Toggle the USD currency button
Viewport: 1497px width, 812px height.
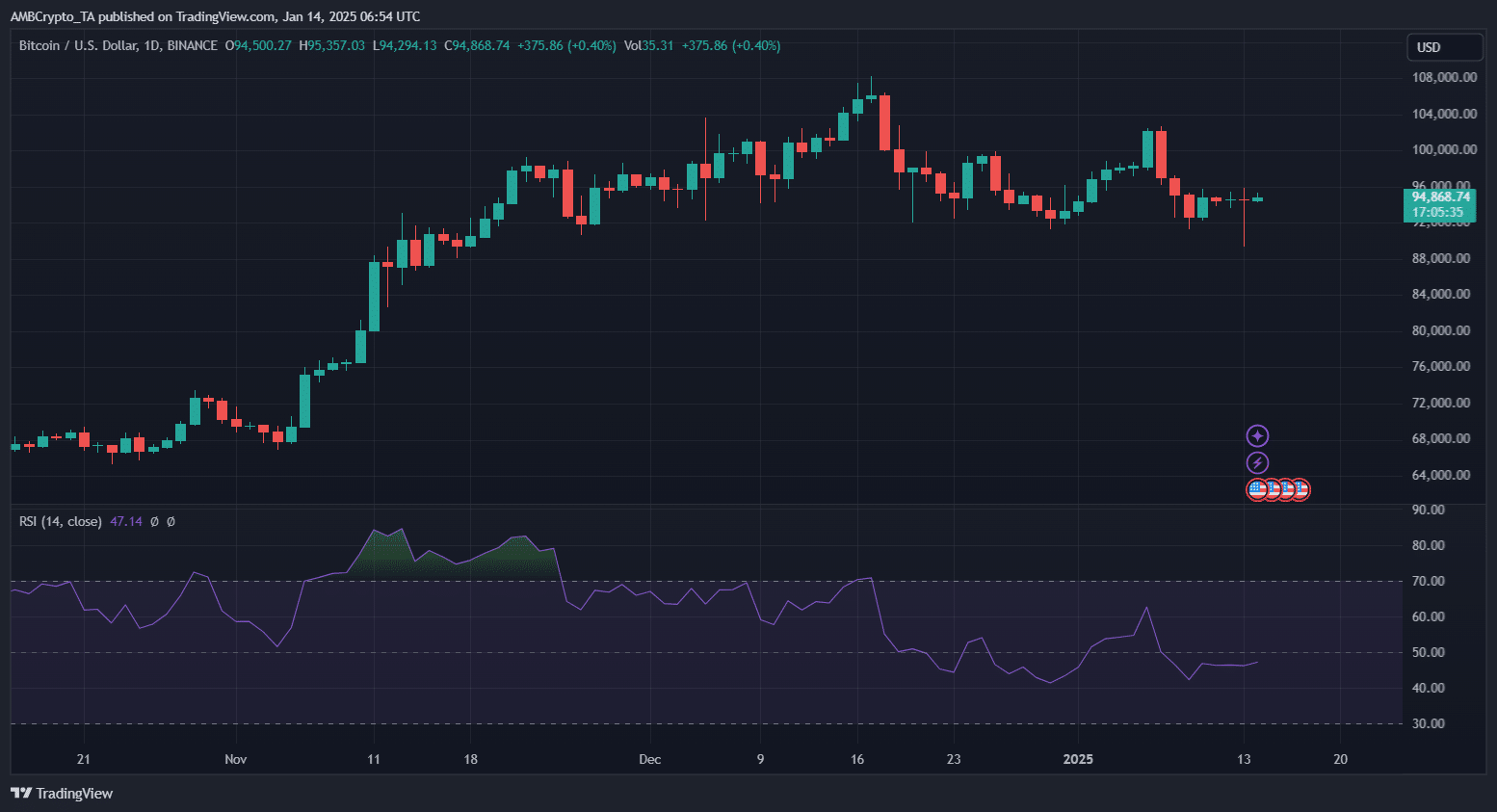click(1444, 45)
